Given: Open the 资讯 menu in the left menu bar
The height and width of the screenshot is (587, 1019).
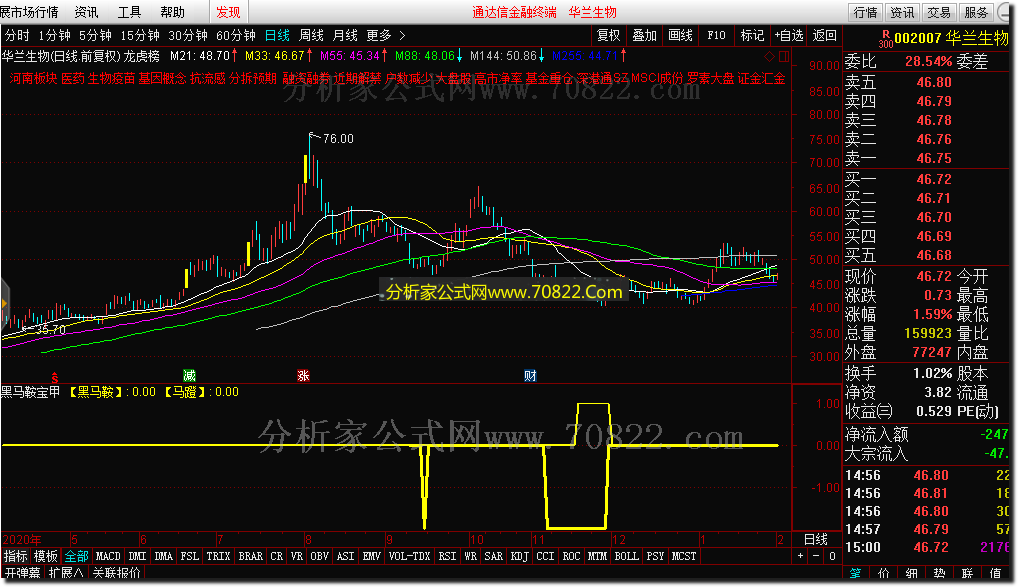Looking at the screenshot, I should point(86,12).
